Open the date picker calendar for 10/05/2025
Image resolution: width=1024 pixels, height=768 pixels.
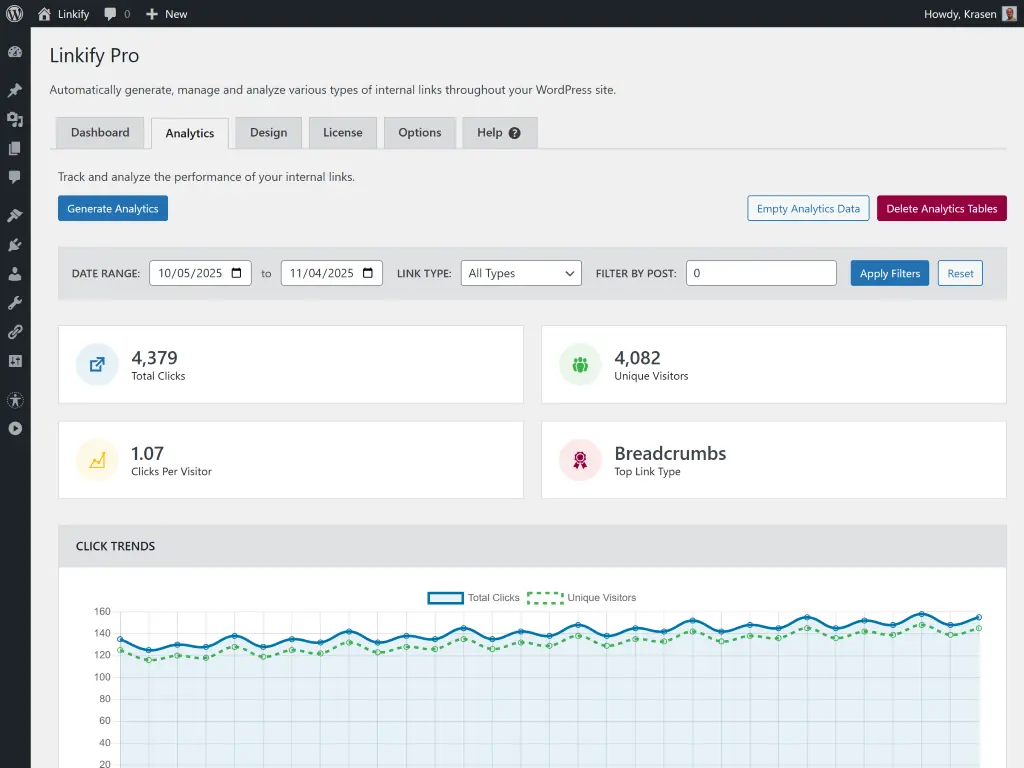(236, 272)
